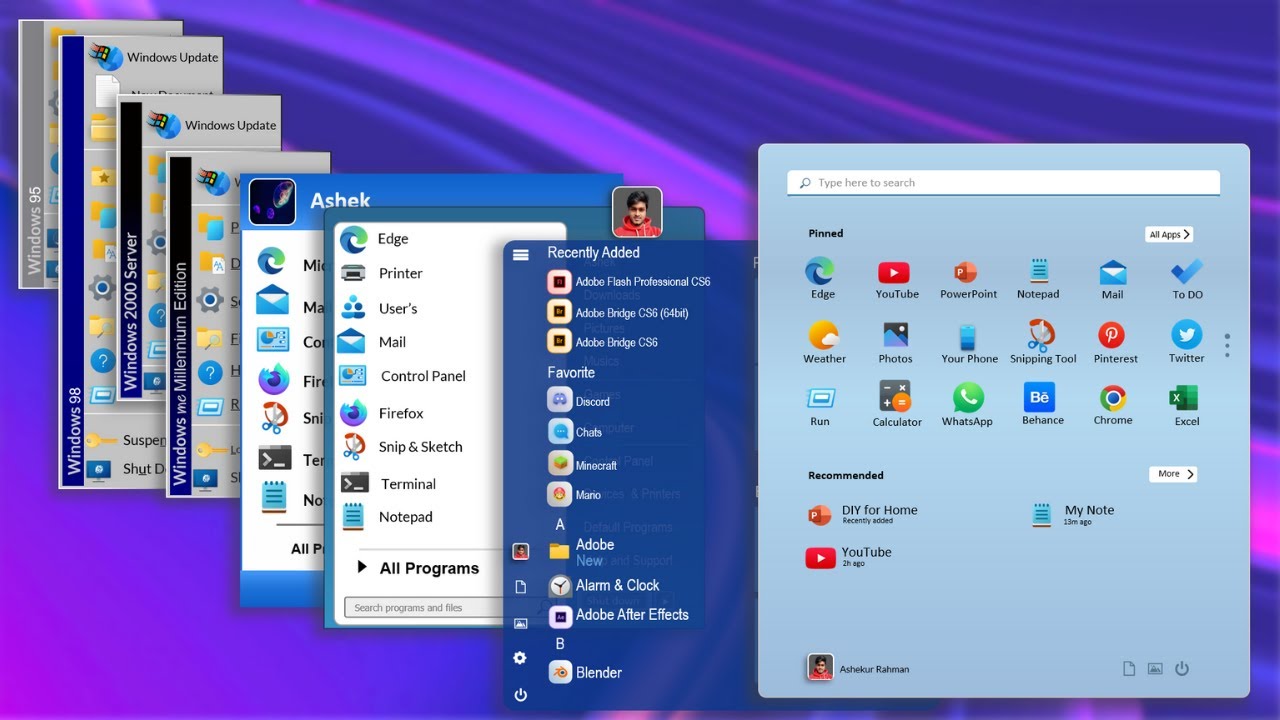Expand All Apps in the Windows 11 menu
The image size is (1280, 720).
[1169, 234]
